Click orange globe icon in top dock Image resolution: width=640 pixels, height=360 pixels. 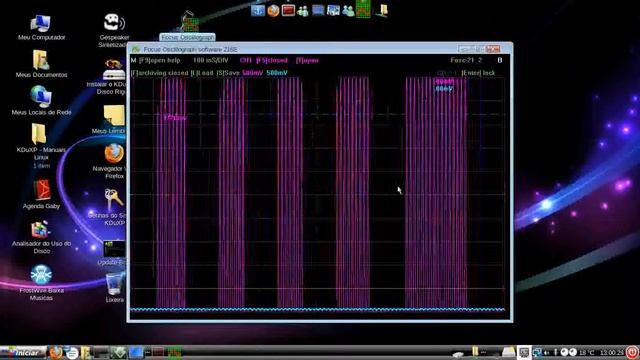273,10
